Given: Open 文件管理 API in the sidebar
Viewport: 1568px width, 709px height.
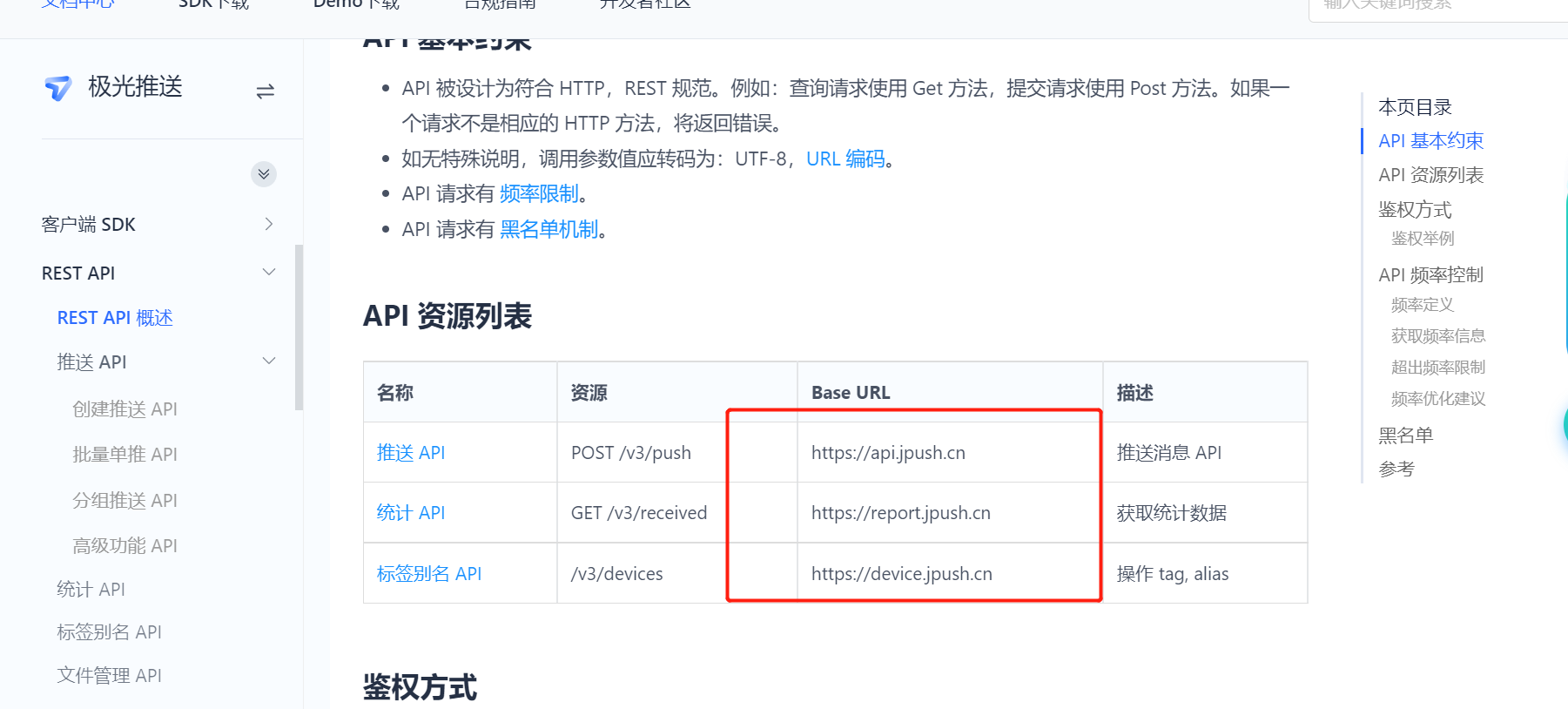Looking at the screenshot, I should [x=110, y=675].
